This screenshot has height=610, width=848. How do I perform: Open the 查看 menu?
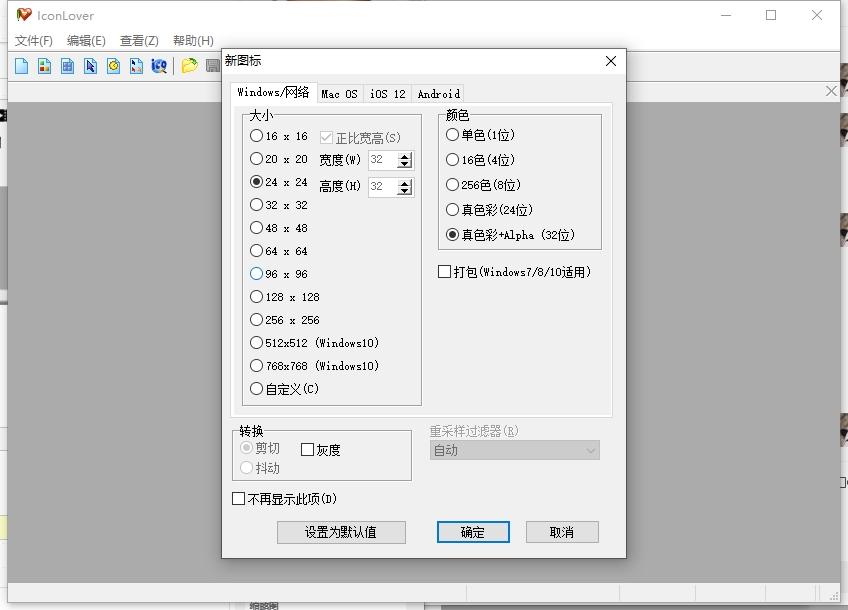[137, 41]
